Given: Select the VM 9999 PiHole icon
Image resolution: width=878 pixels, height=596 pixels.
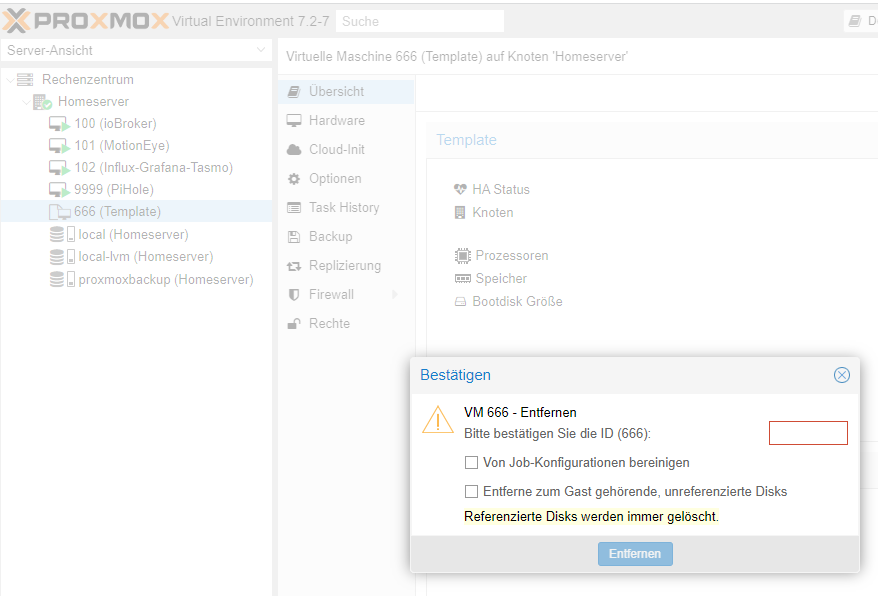Looking at the screenshot, I should point(59,189).
